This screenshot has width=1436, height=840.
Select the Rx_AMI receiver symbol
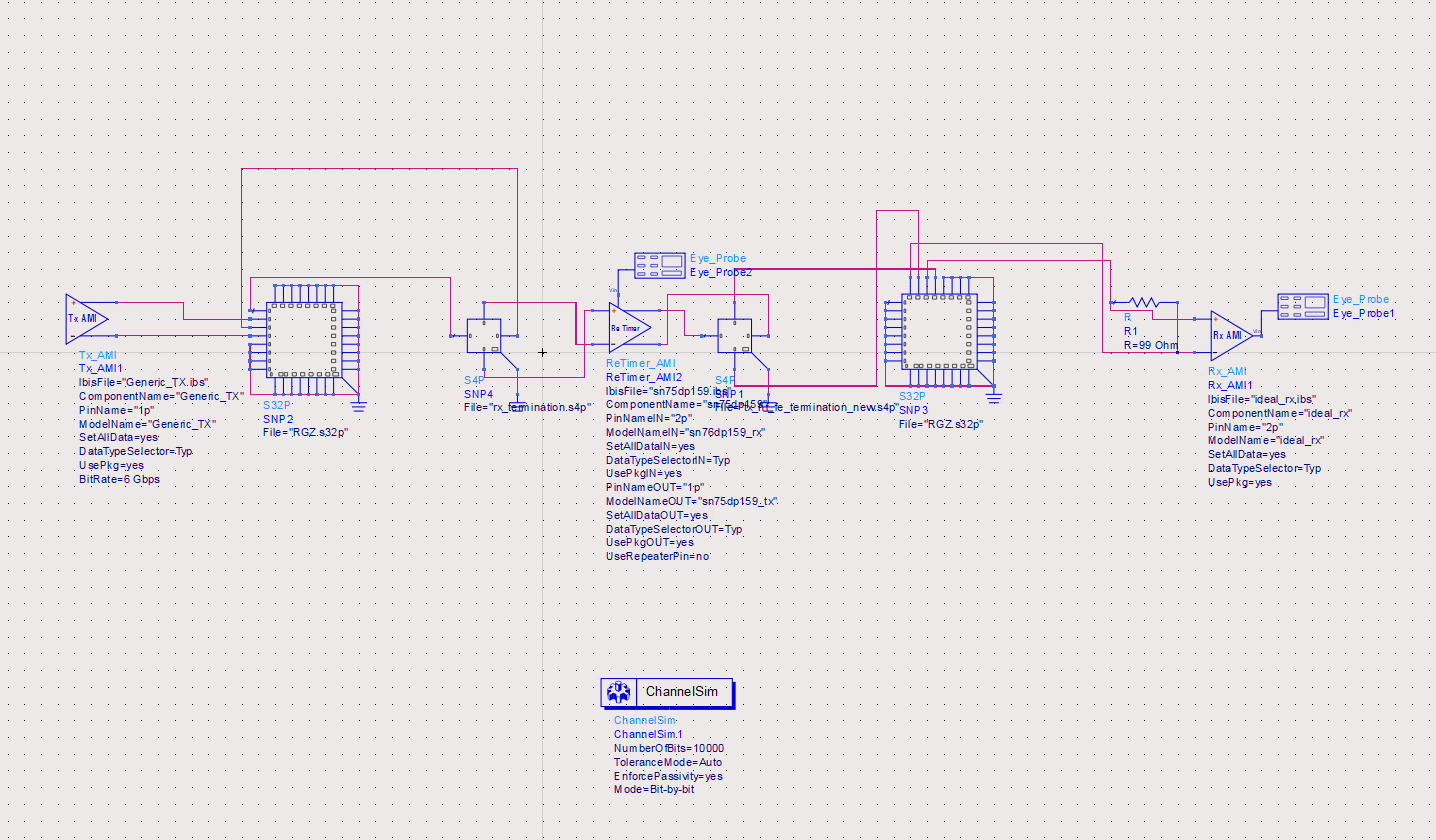(1228, 336)
